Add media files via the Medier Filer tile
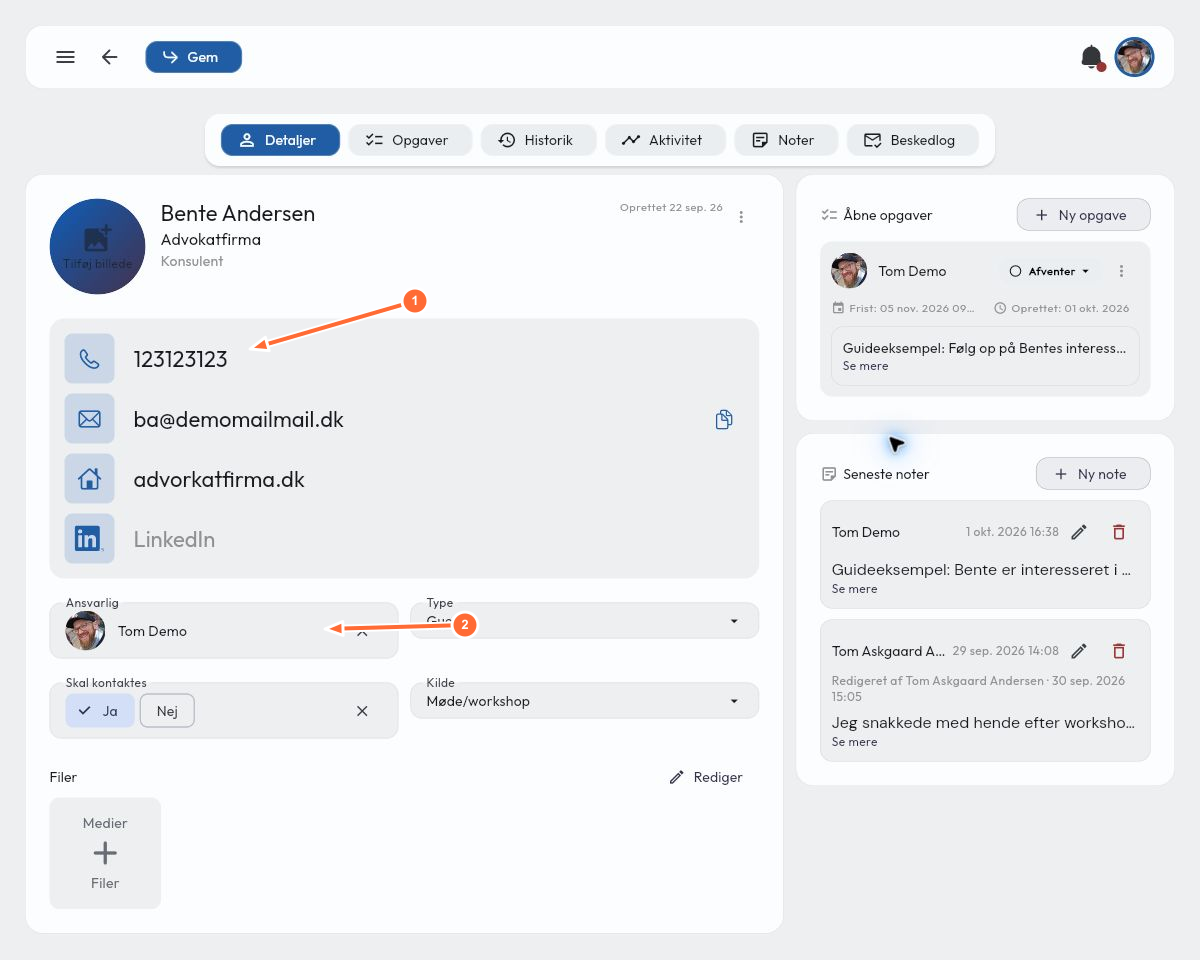 (x=105, y=853)
